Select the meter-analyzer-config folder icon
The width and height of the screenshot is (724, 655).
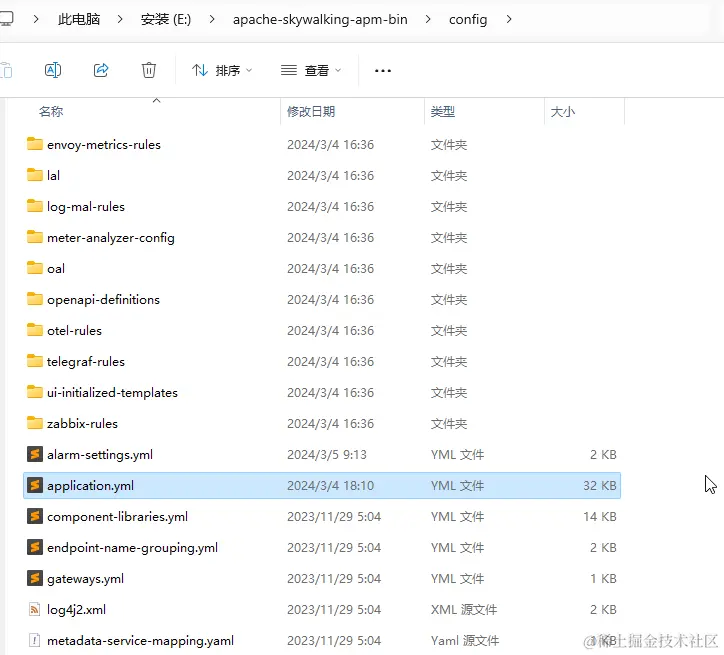pyautogui.click(x=35, y=237)
